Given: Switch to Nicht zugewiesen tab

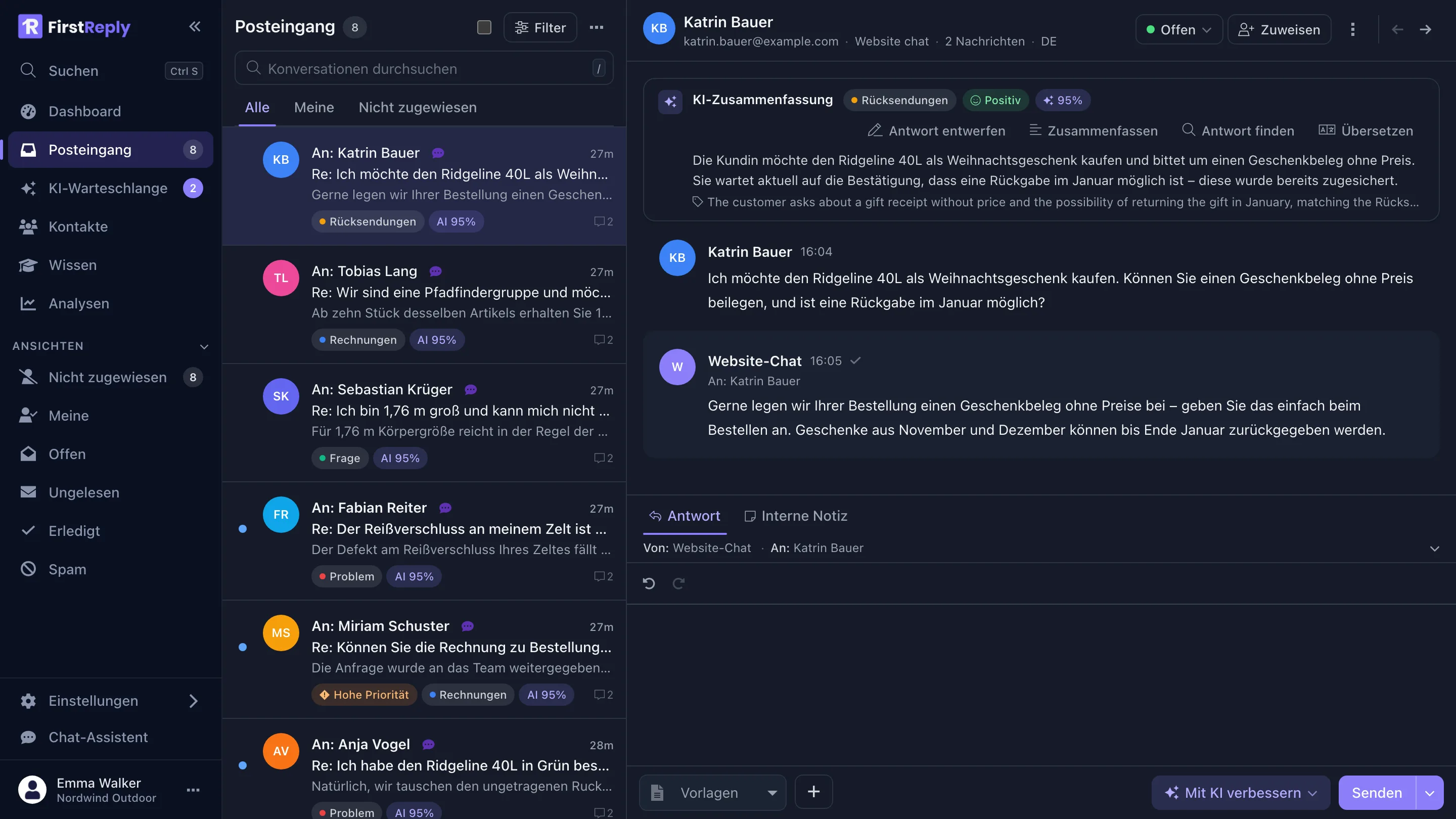Looking at the screenshot, I should pos(417,107).
